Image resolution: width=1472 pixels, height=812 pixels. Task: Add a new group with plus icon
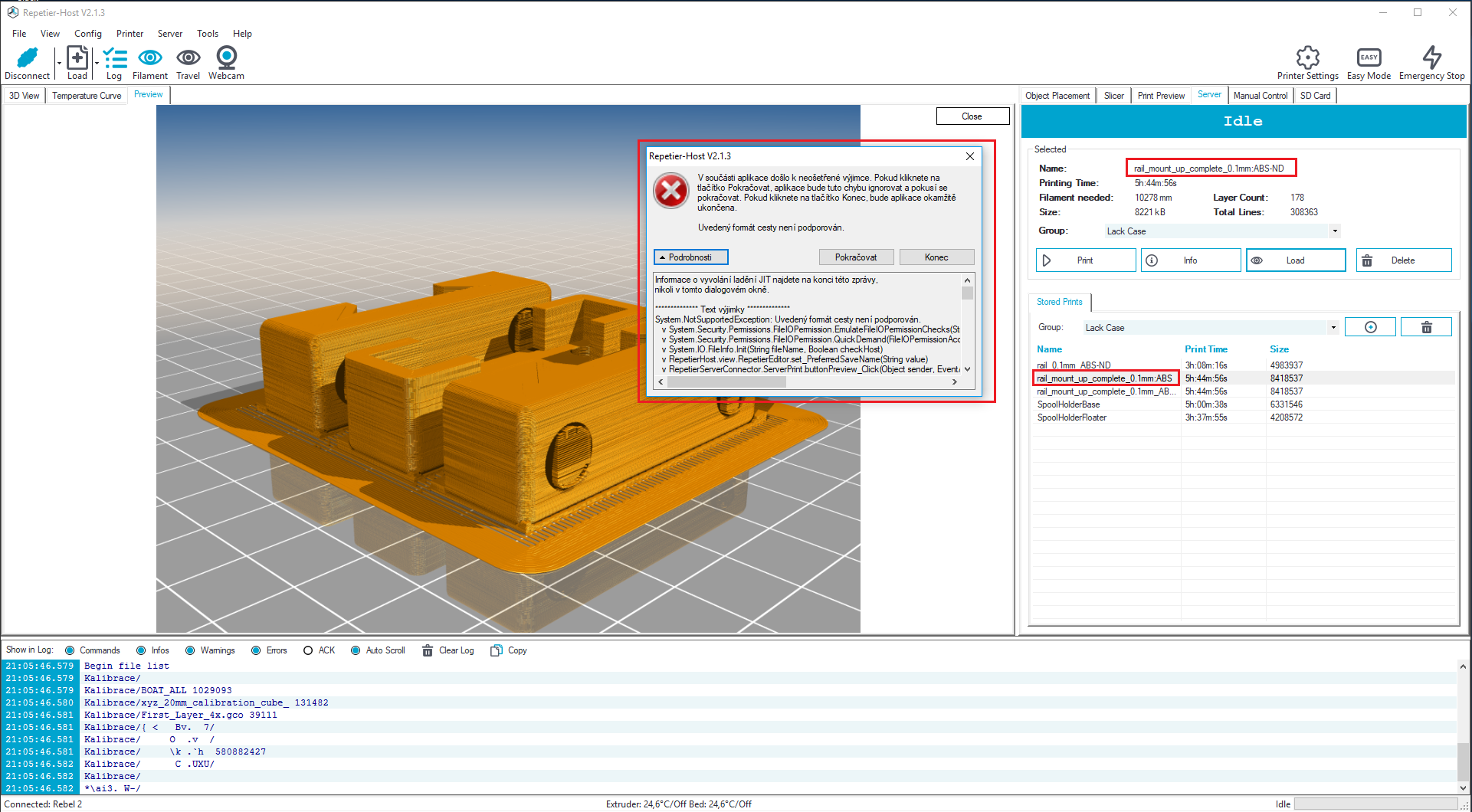(1370, 327)
